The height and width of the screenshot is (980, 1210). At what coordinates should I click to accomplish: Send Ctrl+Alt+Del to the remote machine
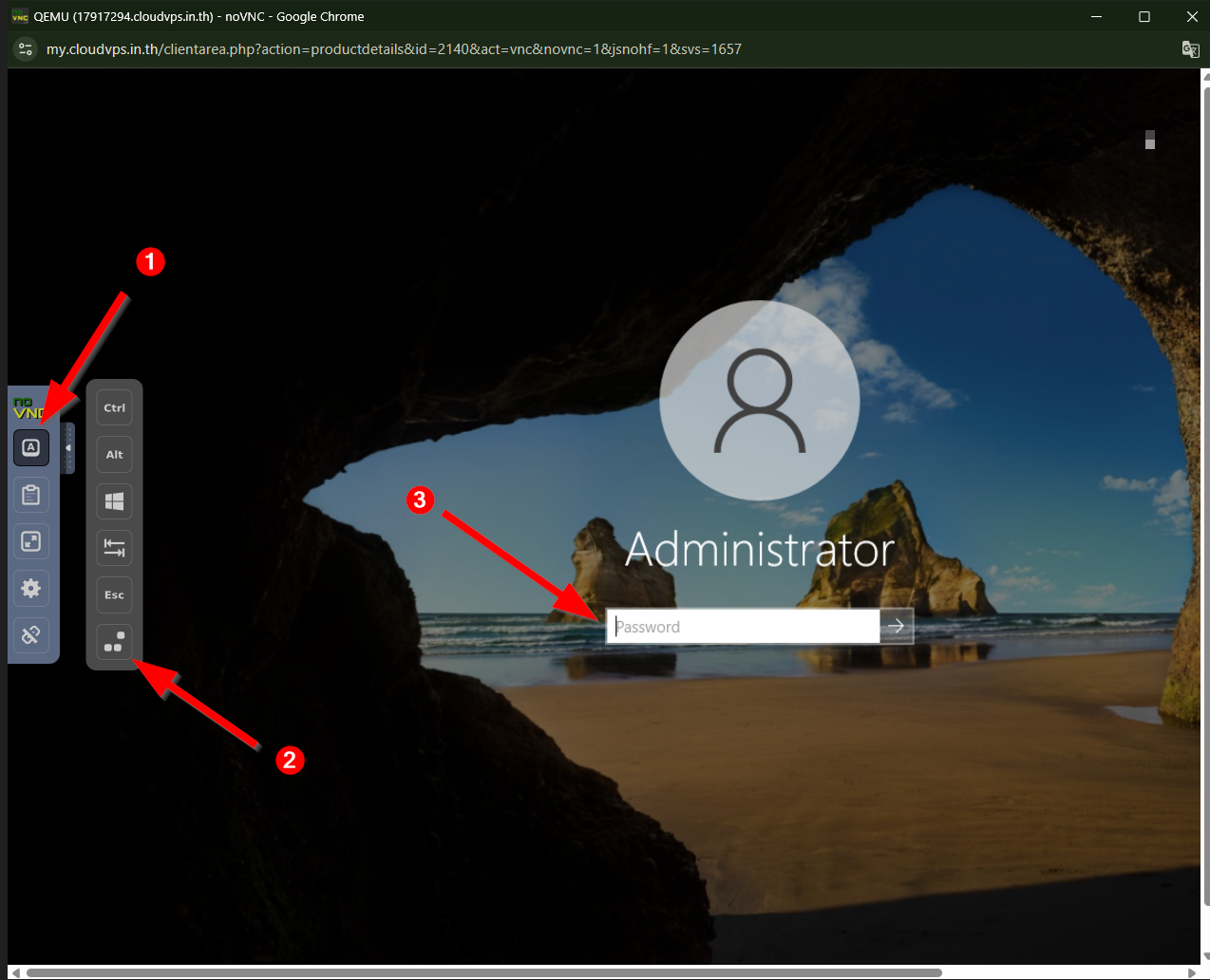tap(114, 642)
